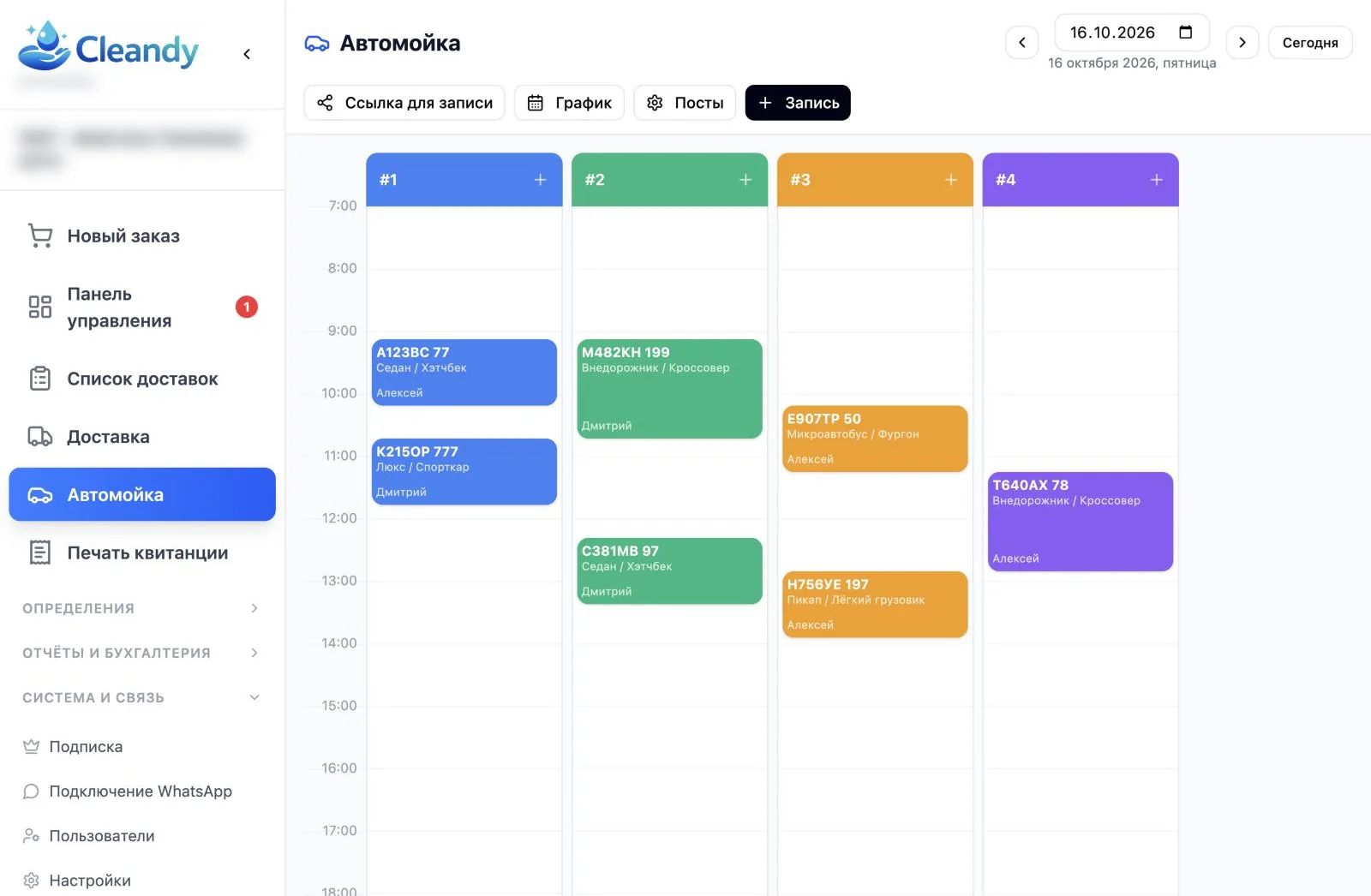This screenshot has width=1371, height=896.
Task: Collapse the sidebar with the chevron arrow
Action: pyautogui.click(x=247, y=54)
